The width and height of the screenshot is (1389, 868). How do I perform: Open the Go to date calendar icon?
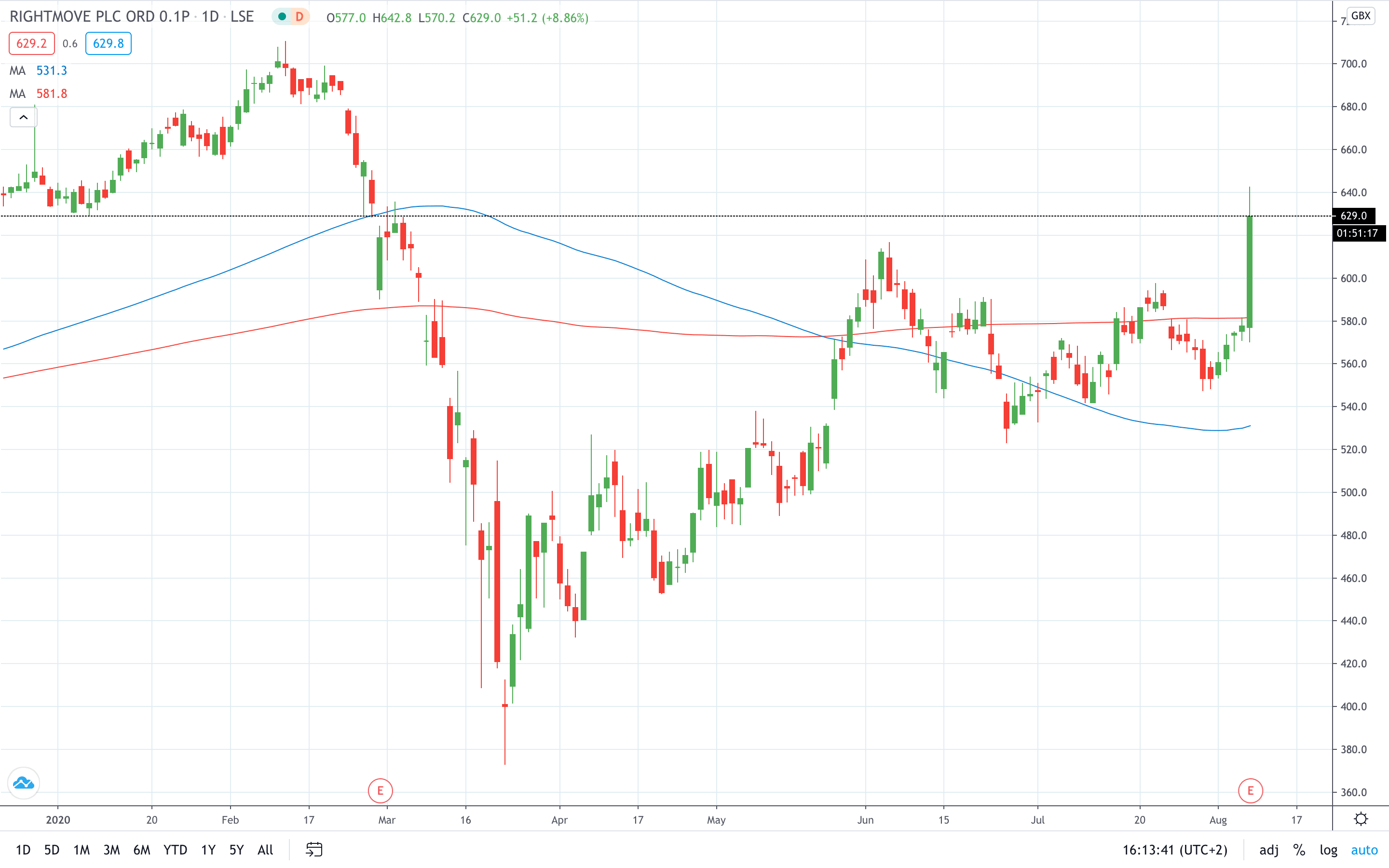(x=314, y=850)
